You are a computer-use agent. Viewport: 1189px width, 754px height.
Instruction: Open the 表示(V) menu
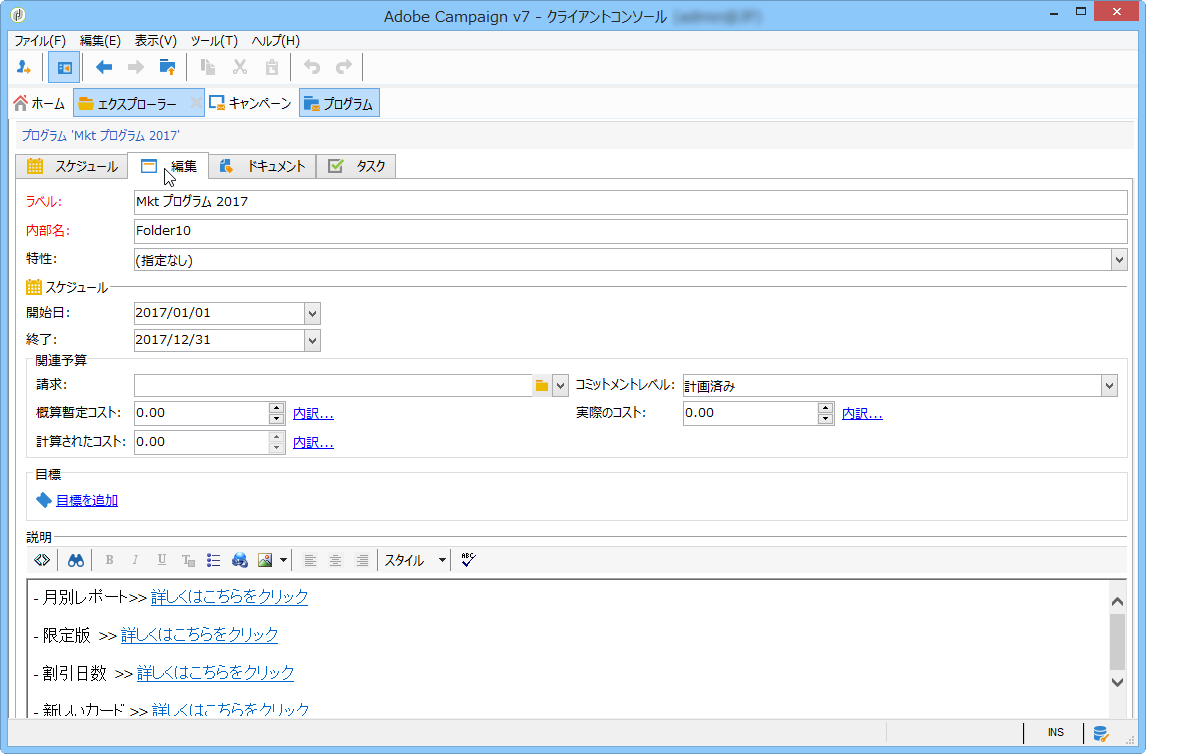click(155, 41)
